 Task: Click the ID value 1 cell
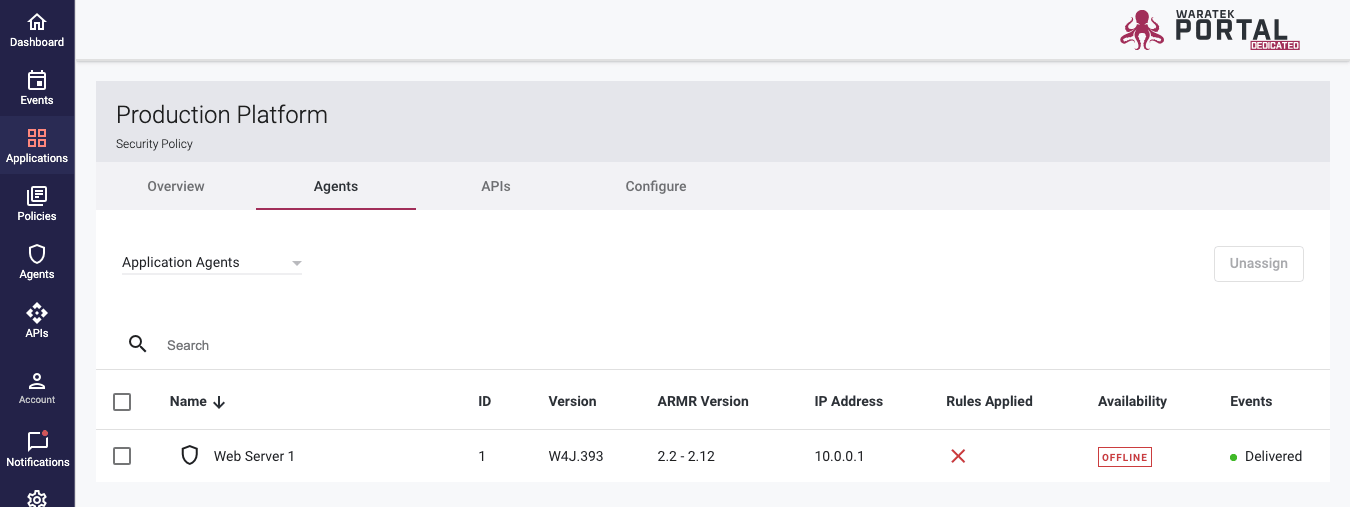pyautogui.click(x=482, y=456)
